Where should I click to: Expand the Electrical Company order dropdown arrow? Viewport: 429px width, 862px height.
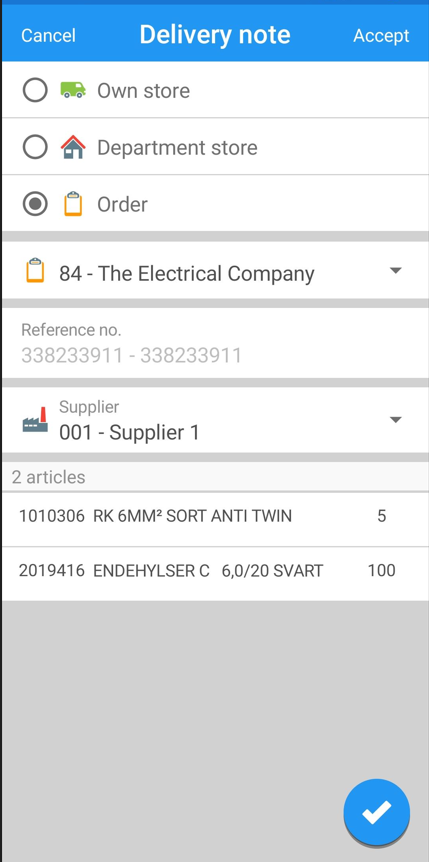(395, 270)
